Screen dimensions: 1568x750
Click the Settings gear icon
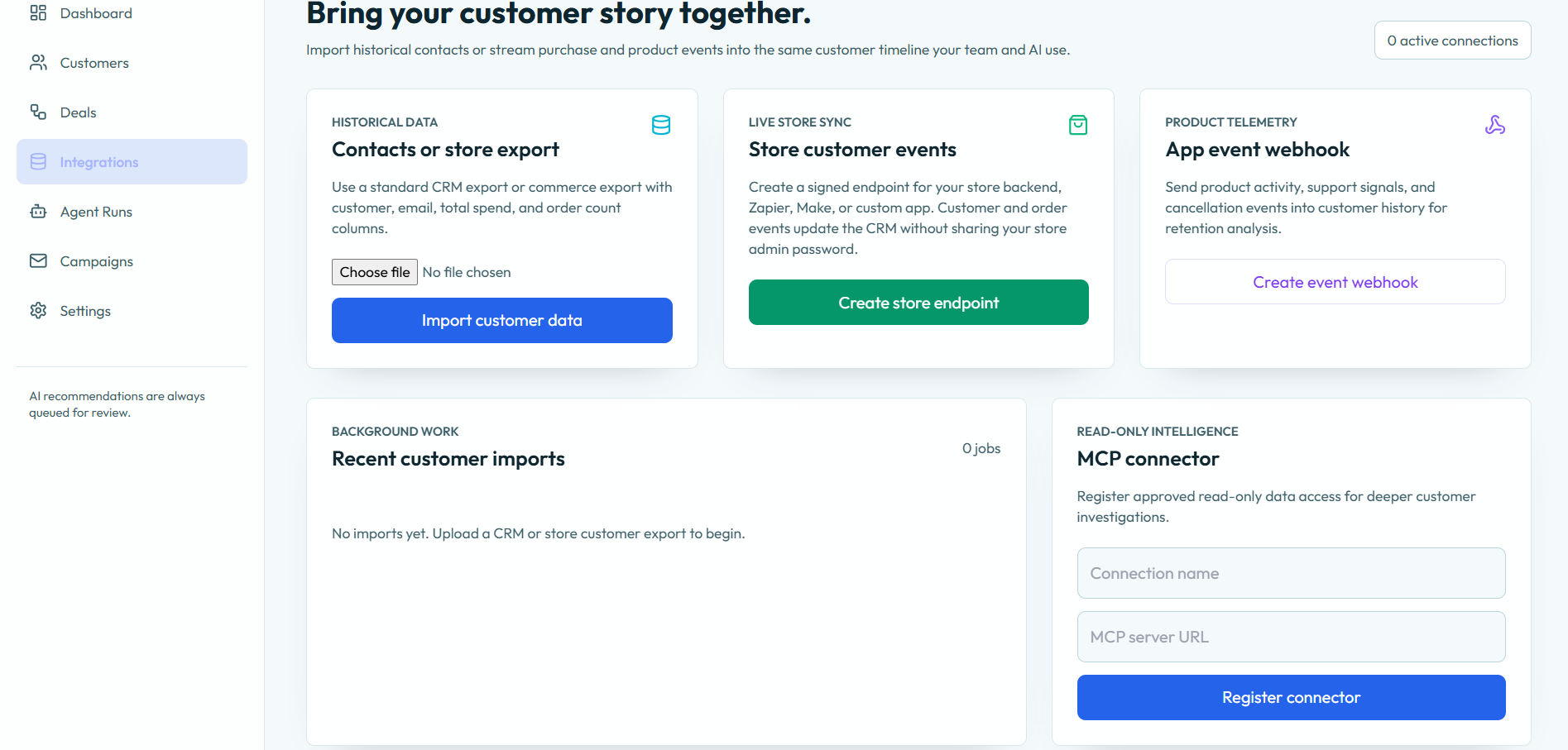click(38, 311)
